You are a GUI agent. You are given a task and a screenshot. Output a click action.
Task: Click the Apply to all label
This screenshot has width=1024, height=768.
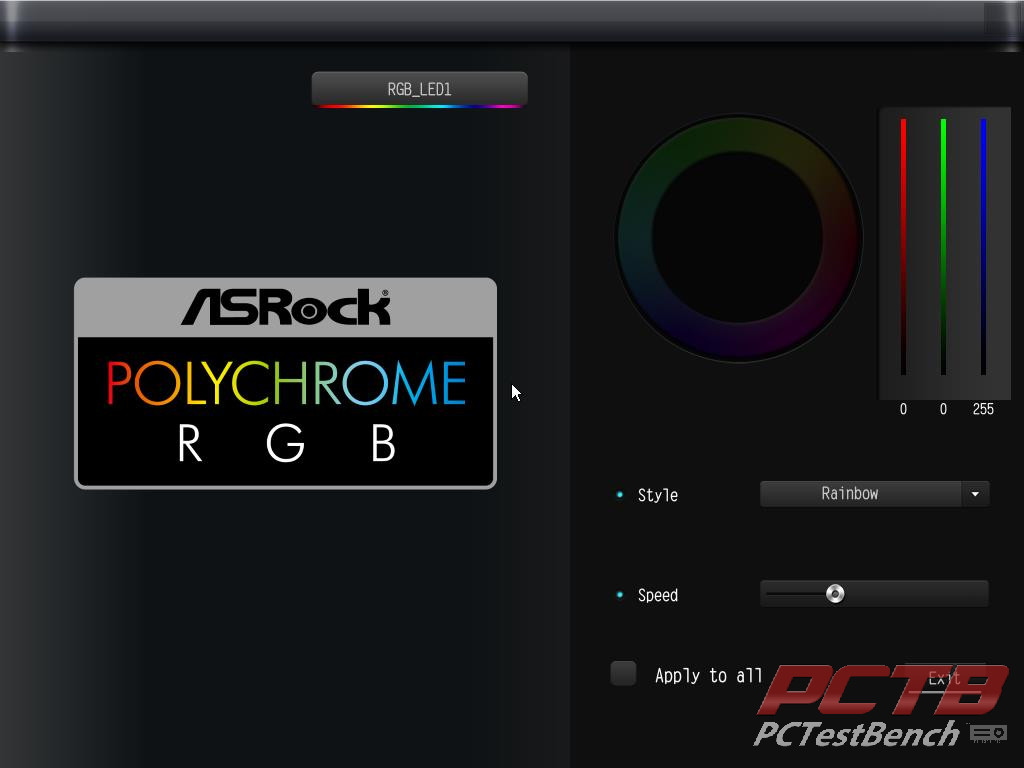click(709, 675)
